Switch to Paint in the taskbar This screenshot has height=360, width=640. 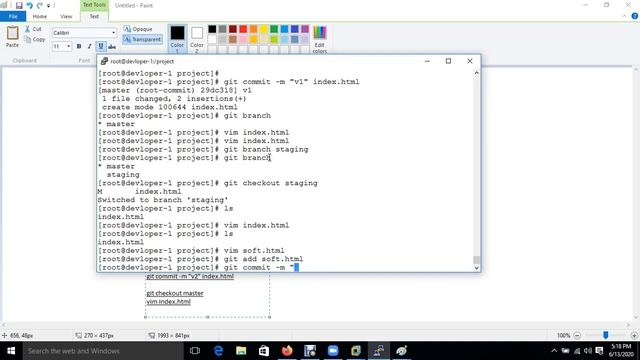(x=402, y=351)
